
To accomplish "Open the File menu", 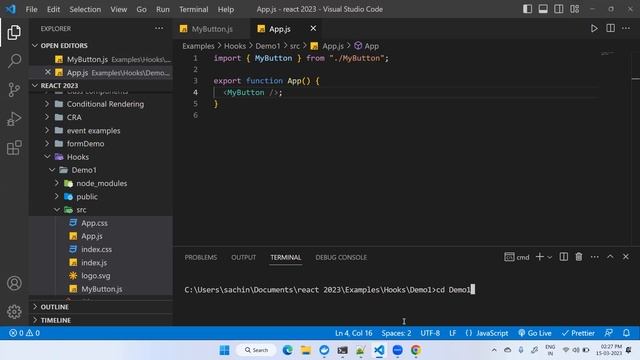I will click(x=31, y=9).
